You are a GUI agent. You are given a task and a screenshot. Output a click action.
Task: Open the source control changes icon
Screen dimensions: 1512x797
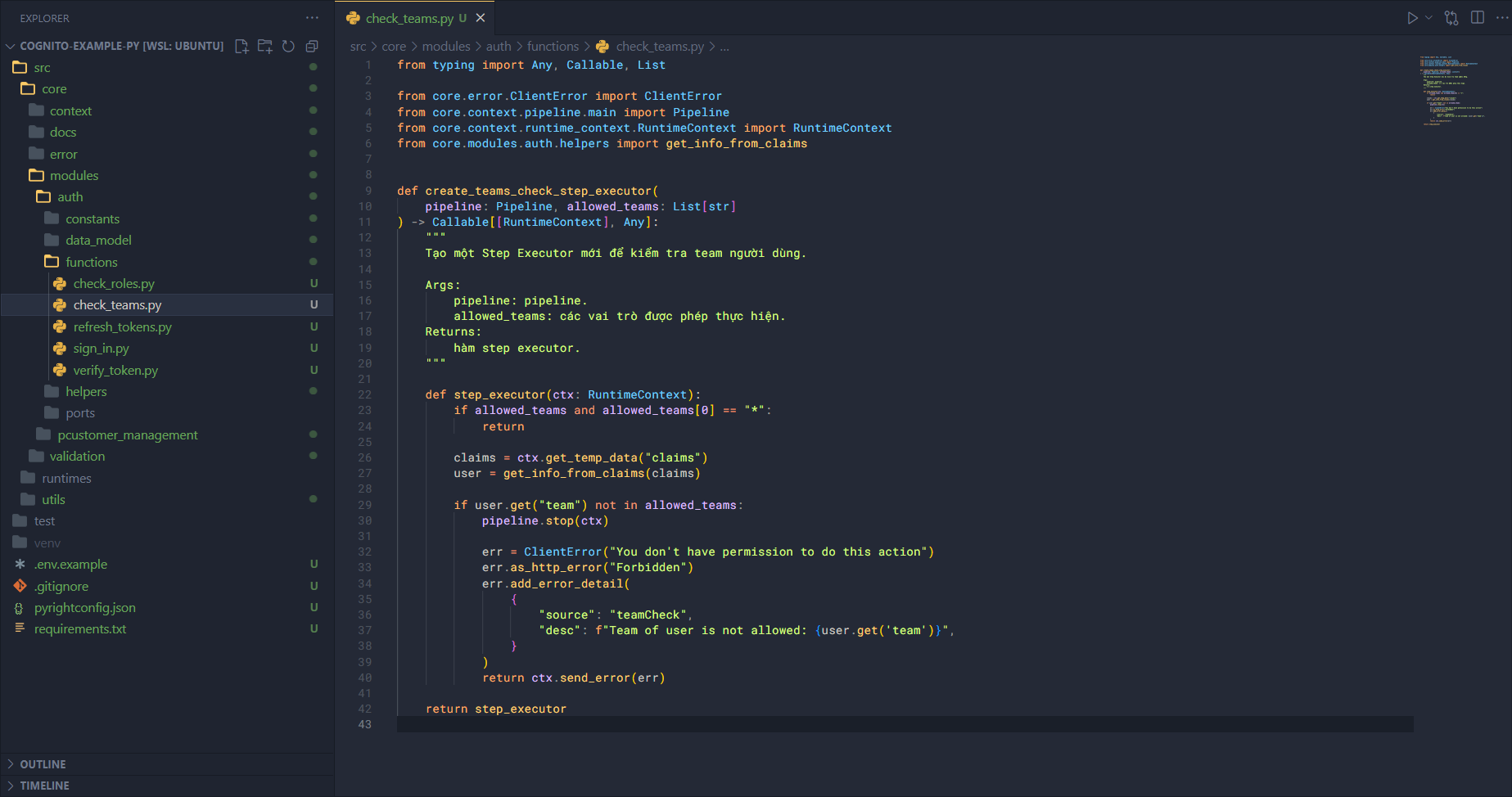tap(1451, 18)
